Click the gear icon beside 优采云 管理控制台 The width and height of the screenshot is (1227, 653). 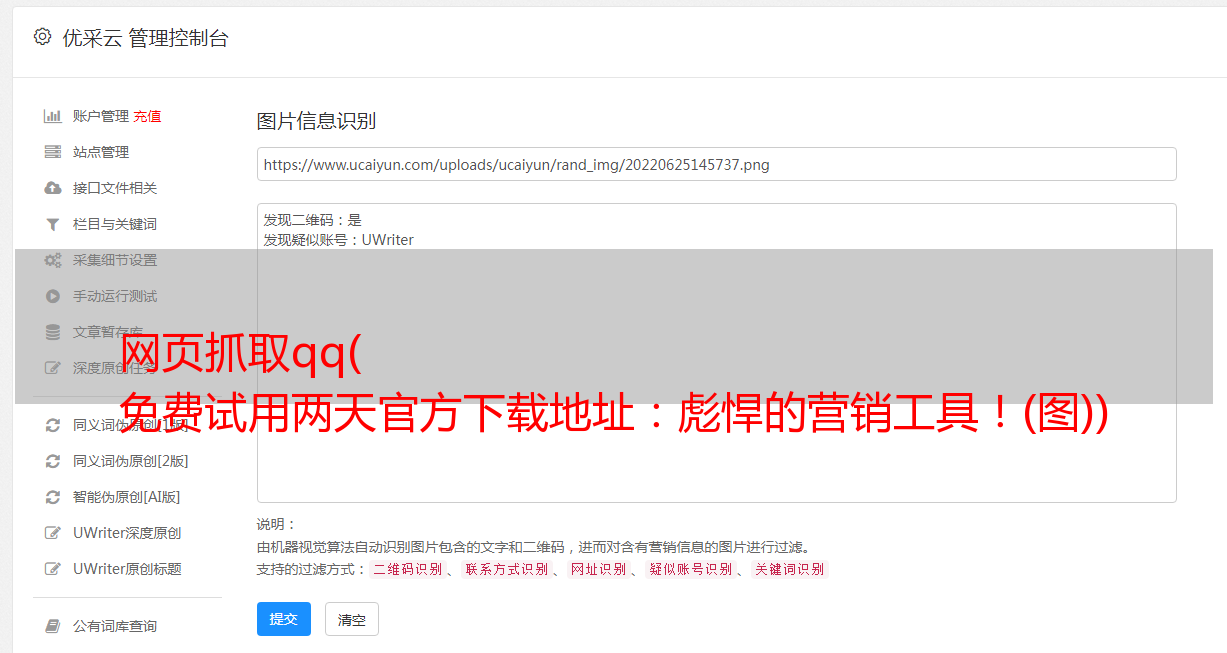tap(42, 37)
